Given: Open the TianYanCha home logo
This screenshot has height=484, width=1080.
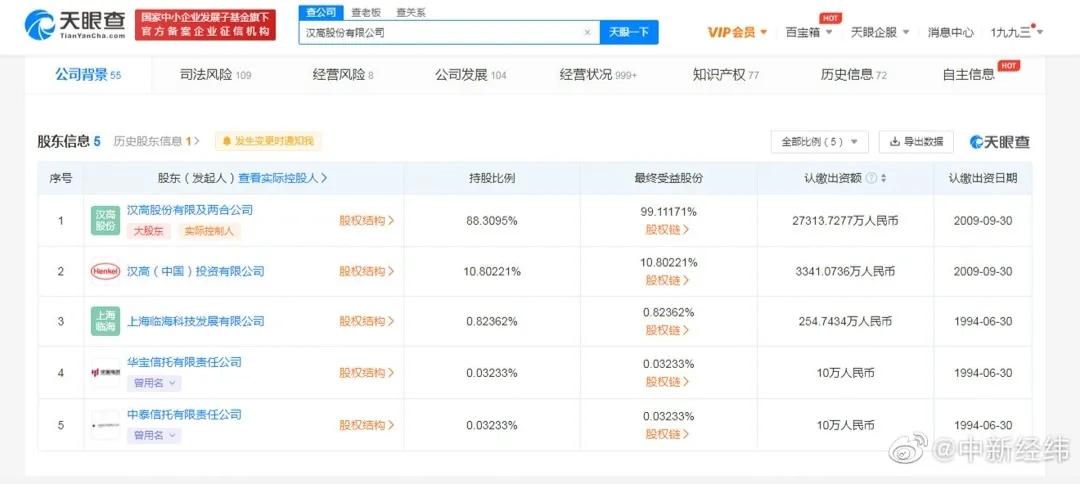Looking at the screenshot, I should tap(75, 25).
